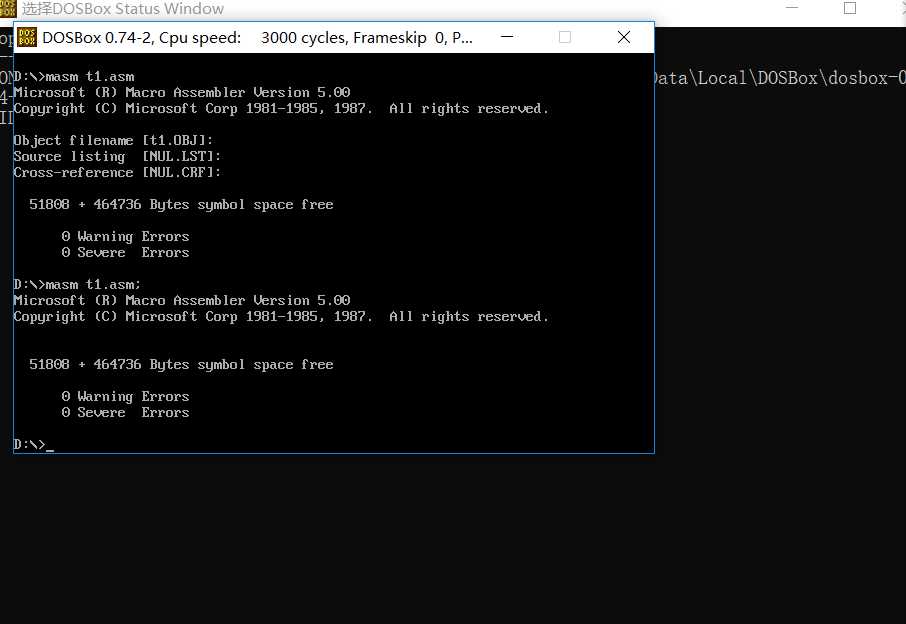Maximize the DOSBox 0.74-2 window
This screenshot has height=624, width=906.
coord(565,38)
